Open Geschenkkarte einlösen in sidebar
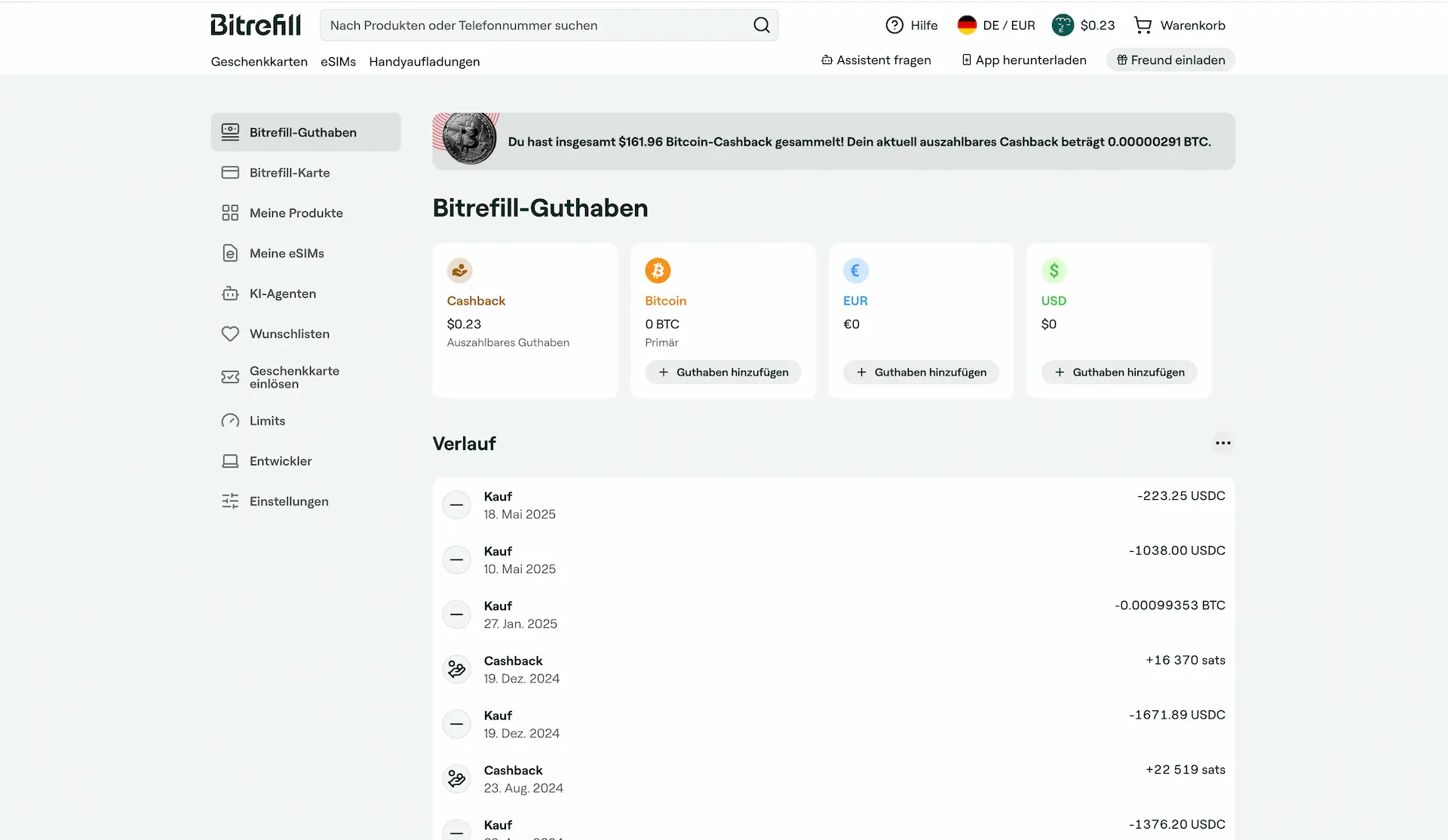This screenshot has width=1448, height=840. click(305, 377)
